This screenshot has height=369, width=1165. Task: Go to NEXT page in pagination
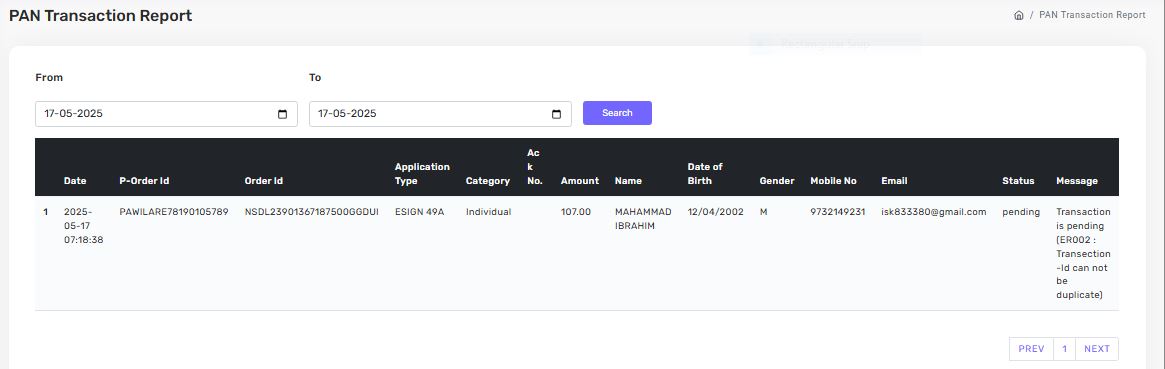(x=1097, y=349)
